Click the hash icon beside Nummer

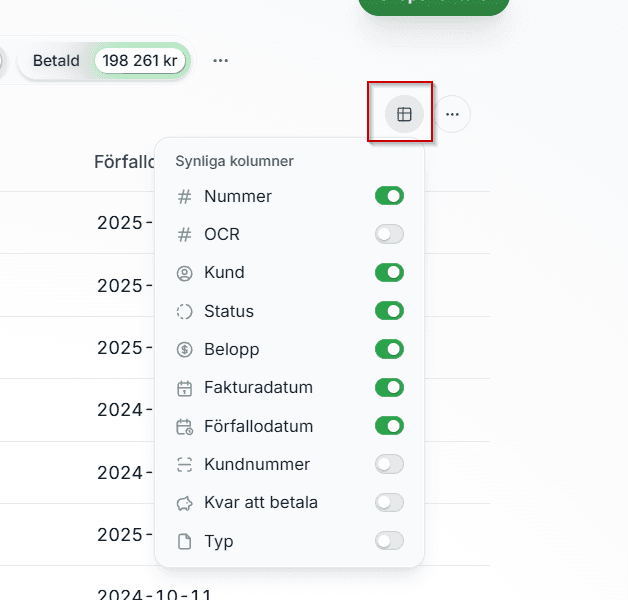click(184, 196)
